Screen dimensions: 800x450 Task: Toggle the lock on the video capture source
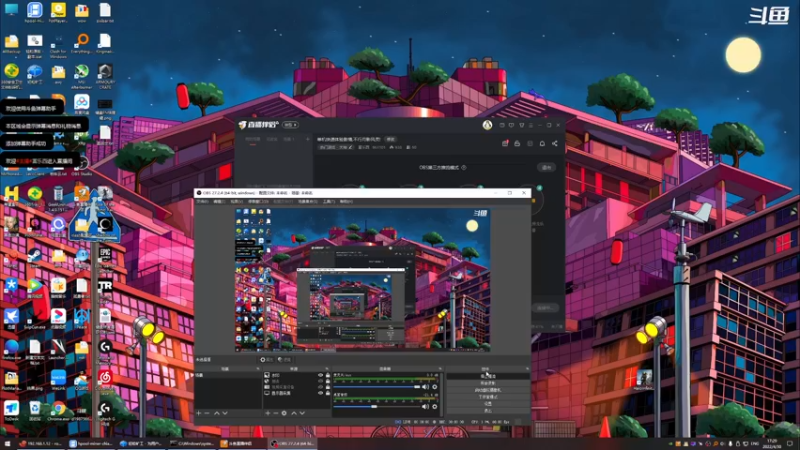tap(328, 387)
